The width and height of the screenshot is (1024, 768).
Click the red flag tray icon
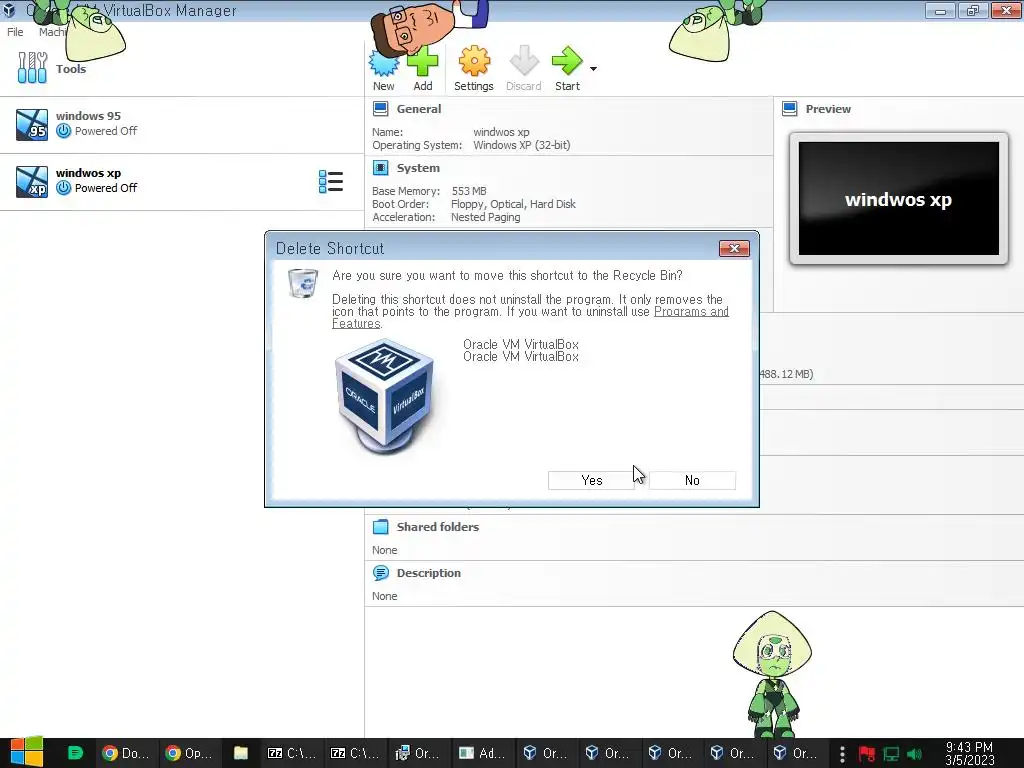(x=866, y=754)
